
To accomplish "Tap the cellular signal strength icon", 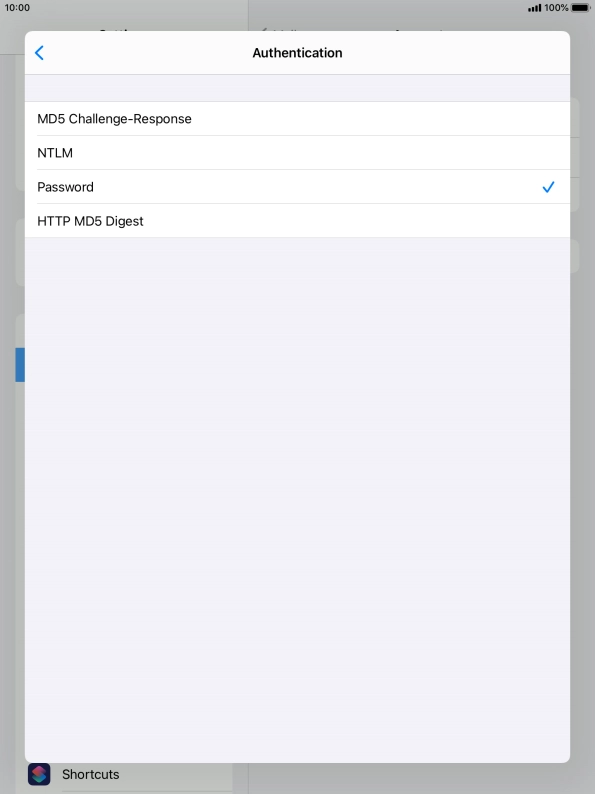I will (534, 8).
